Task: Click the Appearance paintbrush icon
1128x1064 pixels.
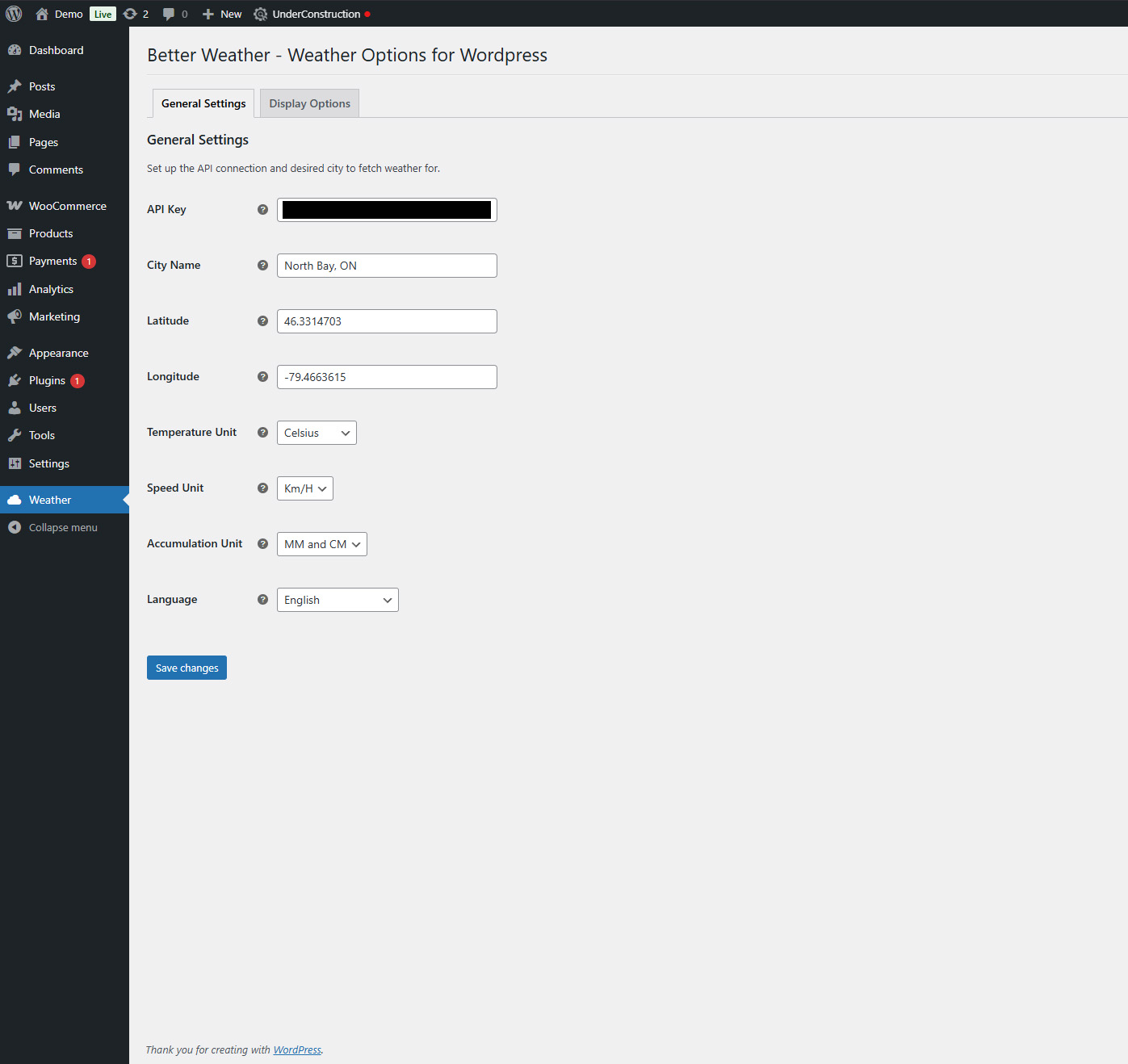Action: point(15,353)
